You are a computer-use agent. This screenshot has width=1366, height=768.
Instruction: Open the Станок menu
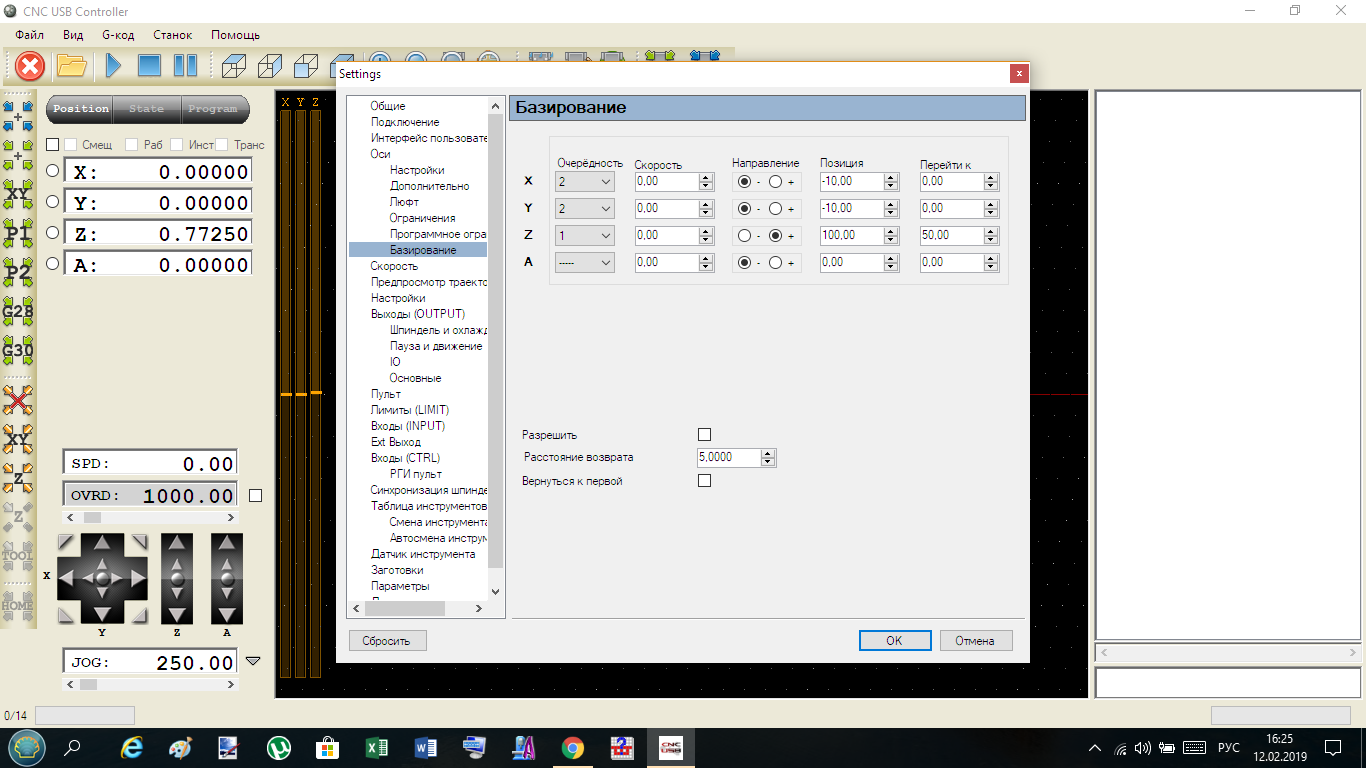[173, 35]
